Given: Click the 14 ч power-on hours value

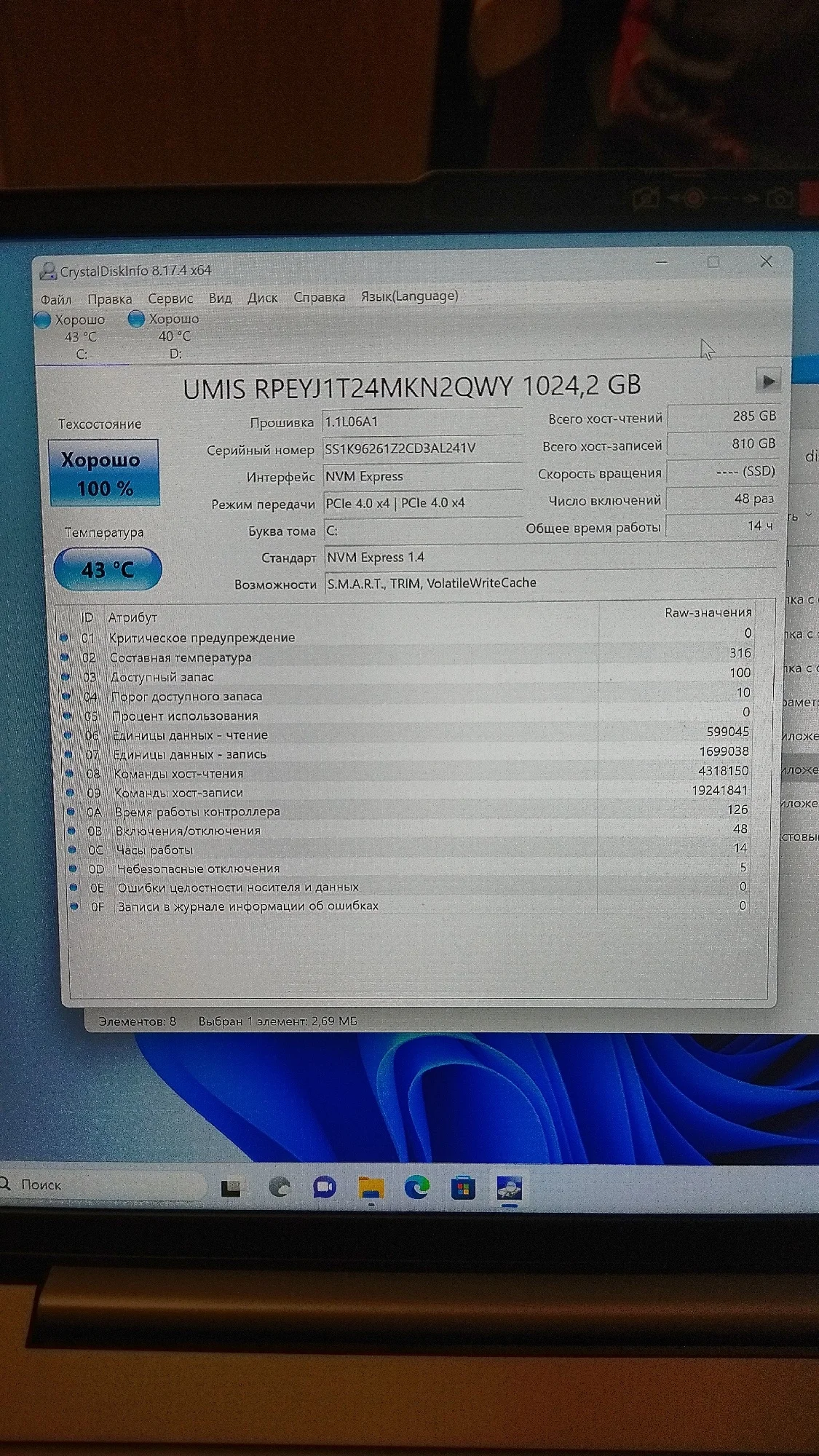Looking at the screenshot, I should (721, 526).
